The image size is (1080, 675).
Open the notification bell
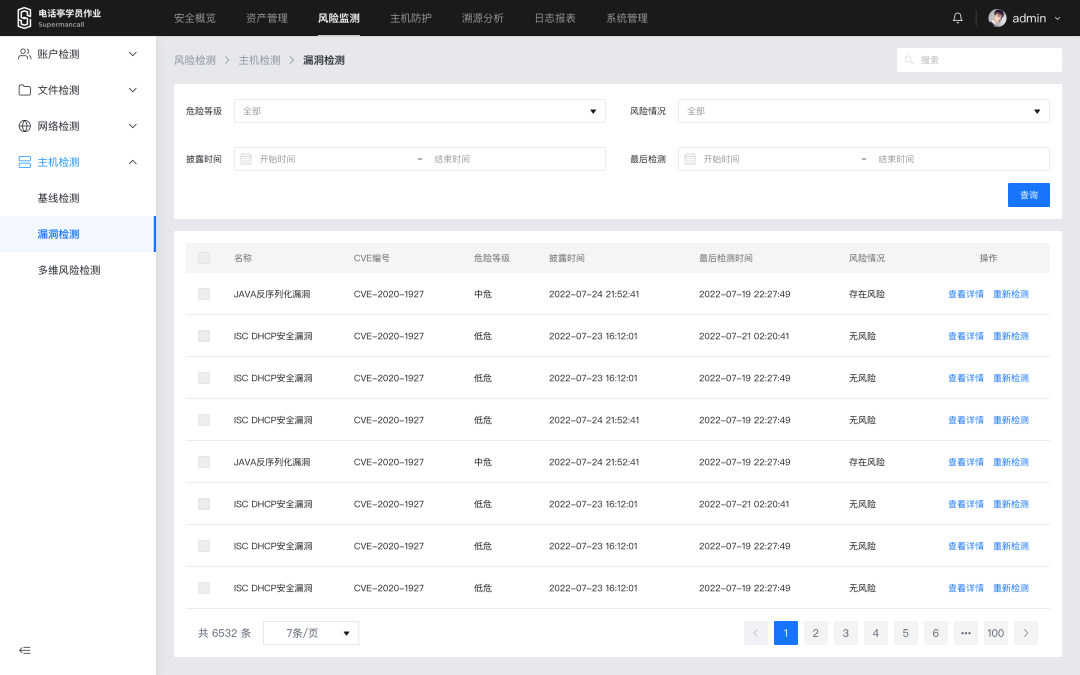(x=957, y=18)
